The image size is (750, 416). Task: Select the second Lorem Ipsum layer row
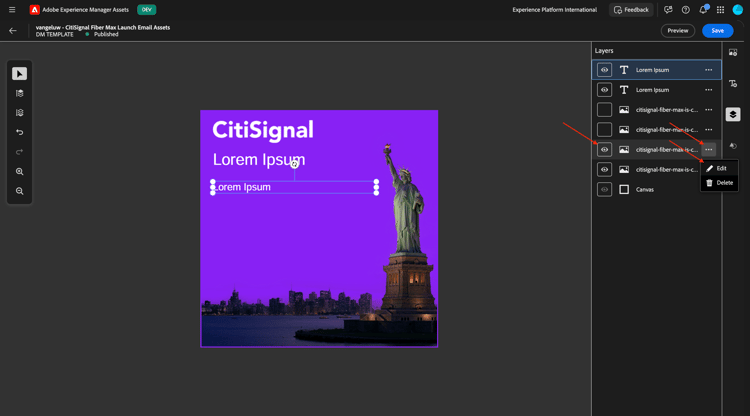point(656,90)
